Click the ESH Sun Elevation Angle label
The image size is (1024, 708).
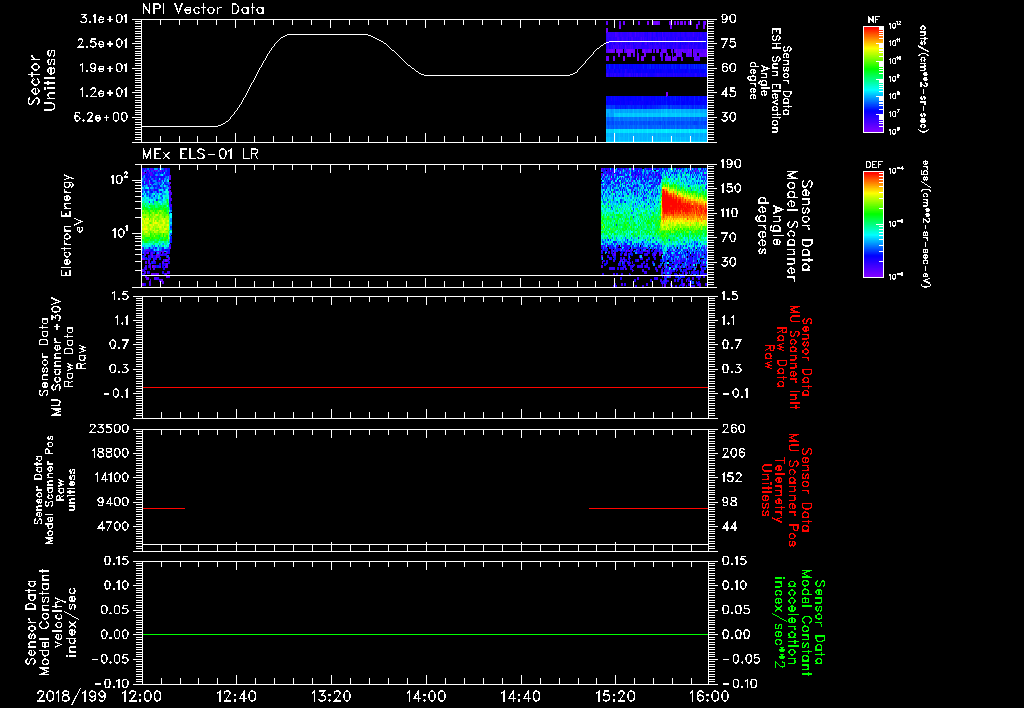[772, 80]
